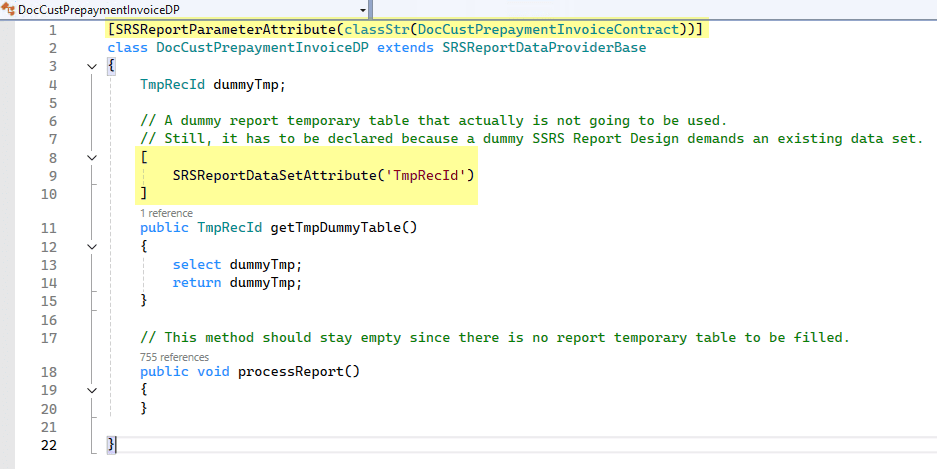Click line number 1 in the margin

click(53, 30)
